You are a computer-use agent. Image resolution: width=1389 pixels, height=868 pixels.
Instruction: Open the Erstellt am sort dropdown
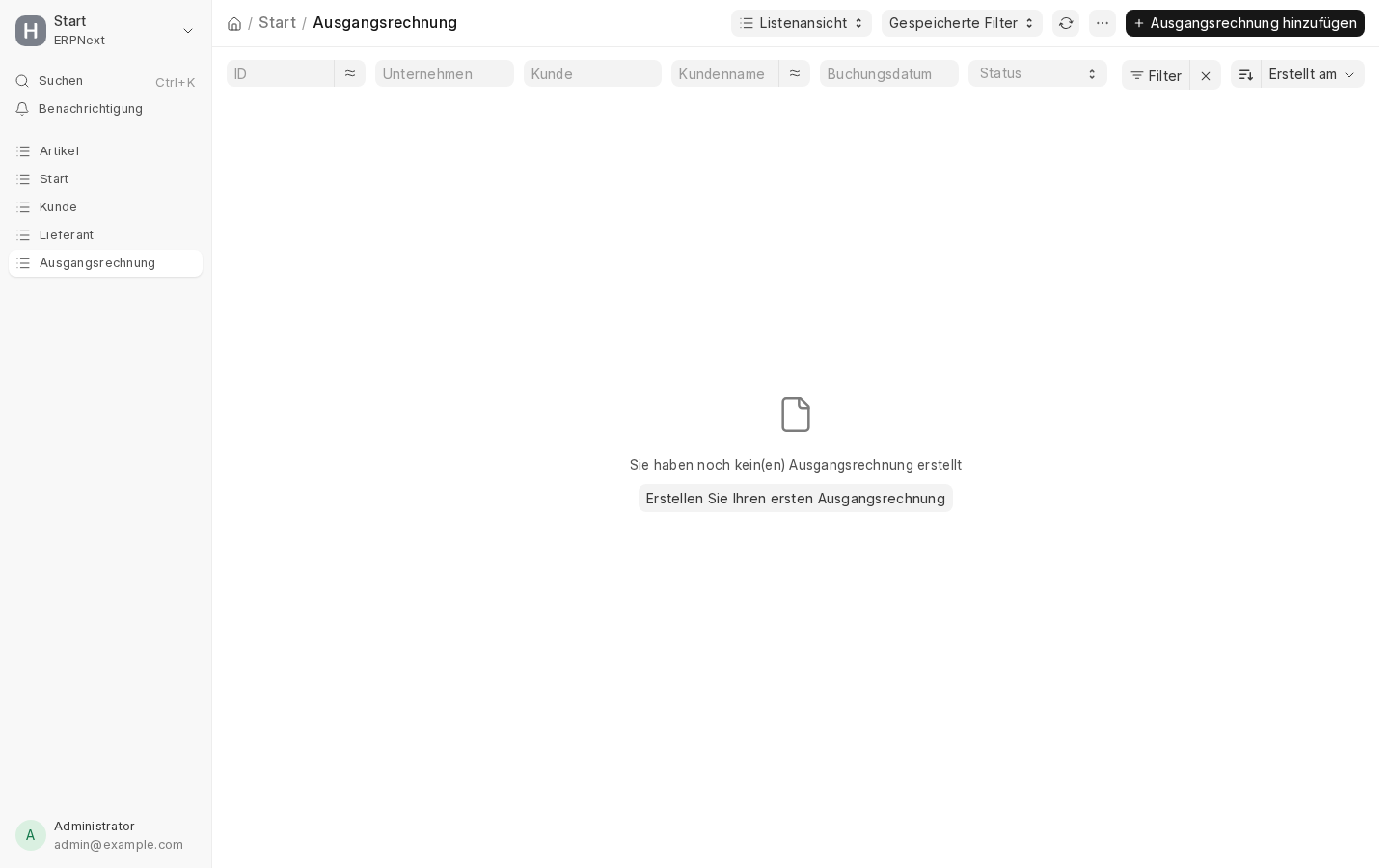tap(1313, 74)
